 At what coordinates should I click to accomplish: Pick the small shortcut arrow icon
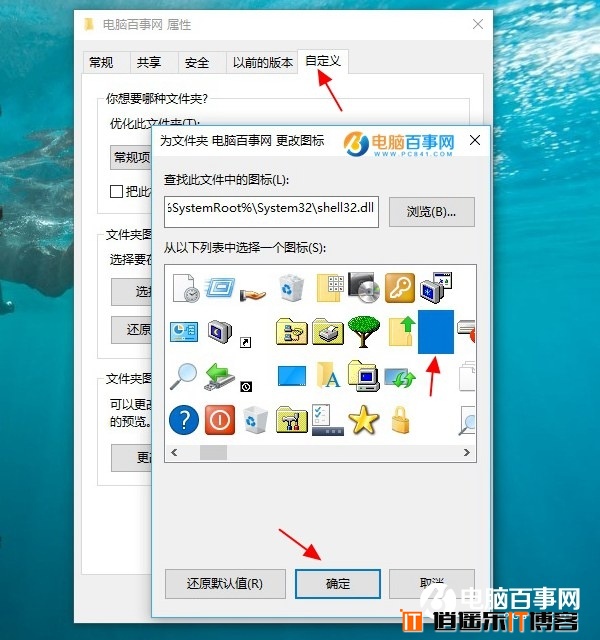tap(245, 342)
